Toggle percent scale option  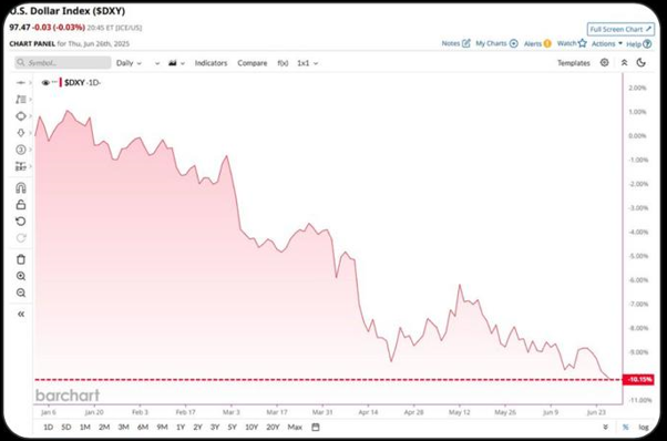625,427
